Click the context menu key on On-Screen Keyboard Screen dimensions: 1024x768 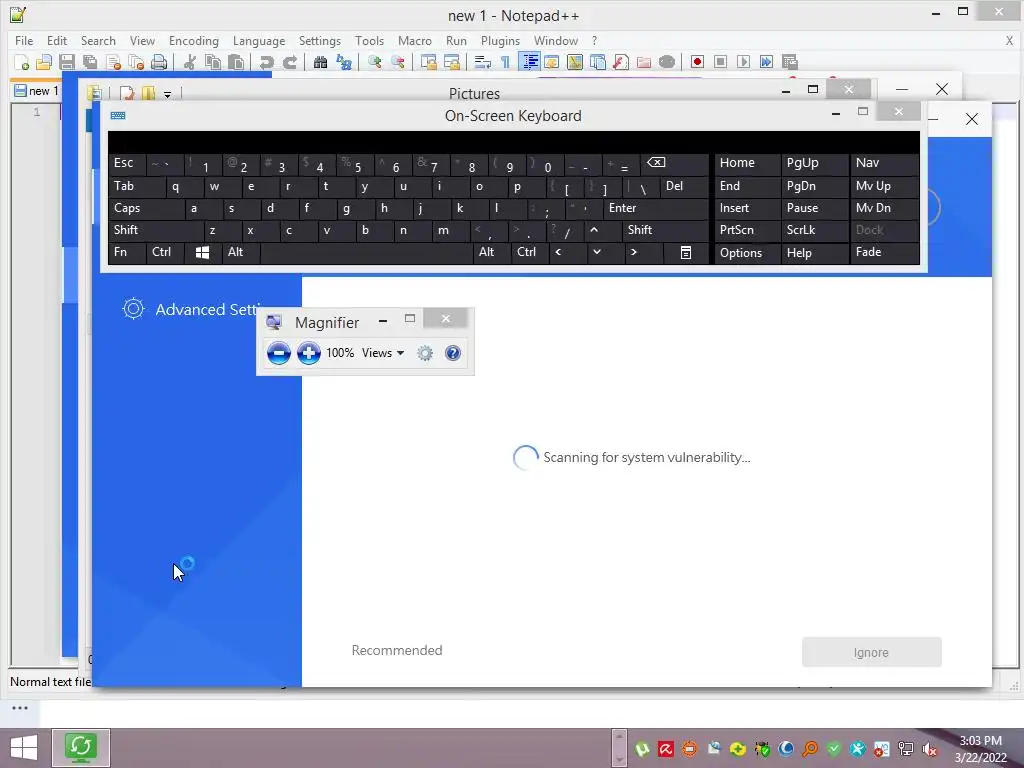[x=685, y=252]
